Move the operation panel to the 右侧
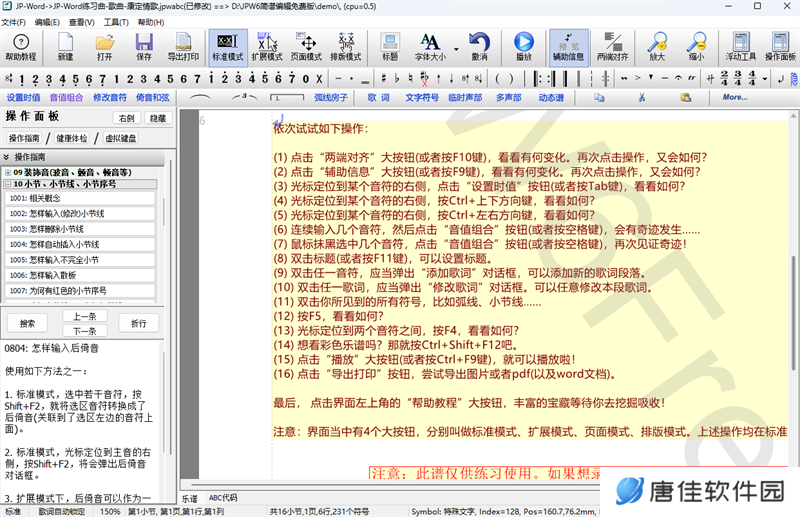Image resolution: width=800 pixels, height=517 pixels. click(126, 118)
